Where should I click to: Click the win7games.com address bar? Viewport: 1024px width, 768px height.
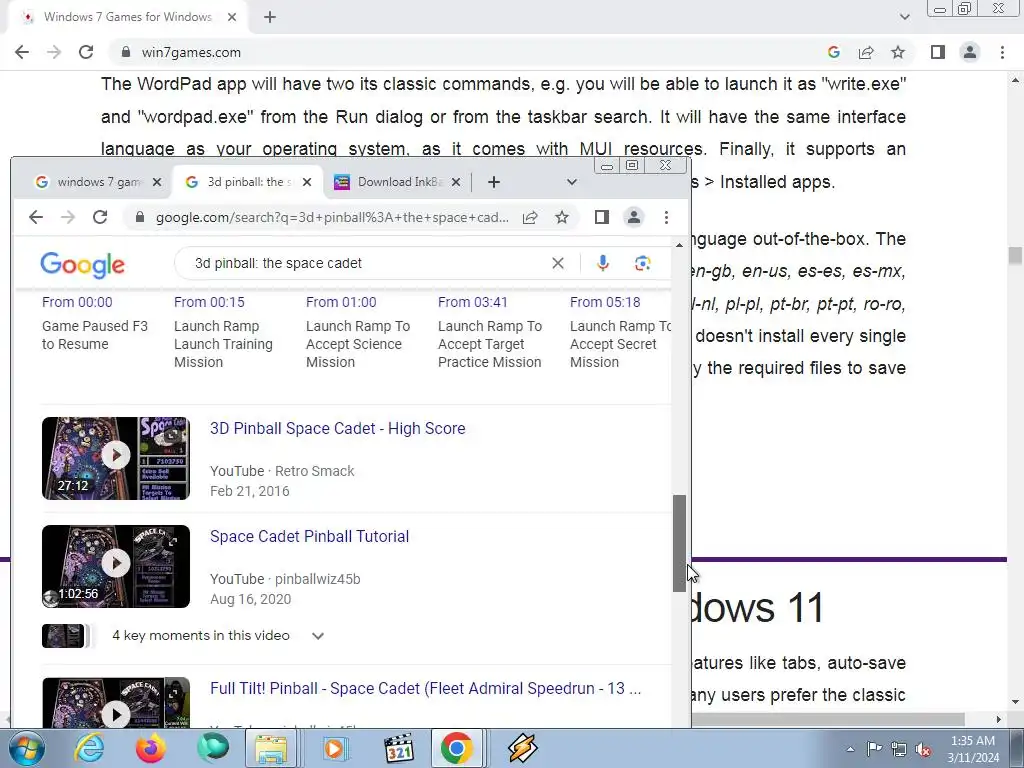(470, 52)
